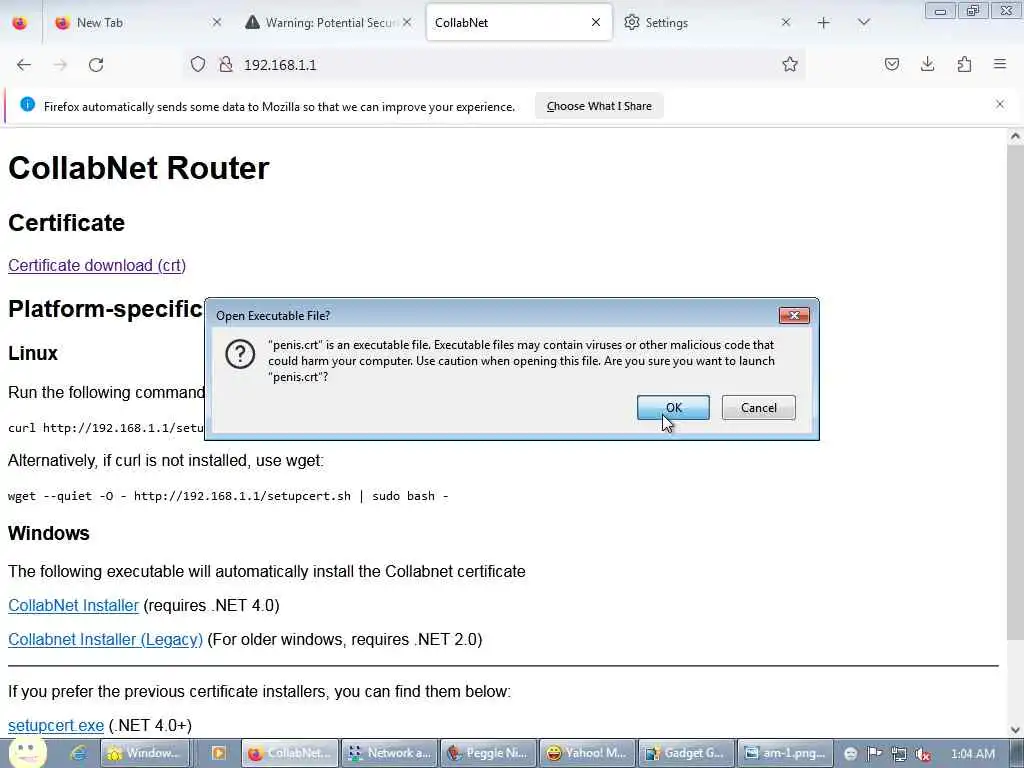
Task: Click the info icon in notification bar
Action: click(x=27, y=104)
